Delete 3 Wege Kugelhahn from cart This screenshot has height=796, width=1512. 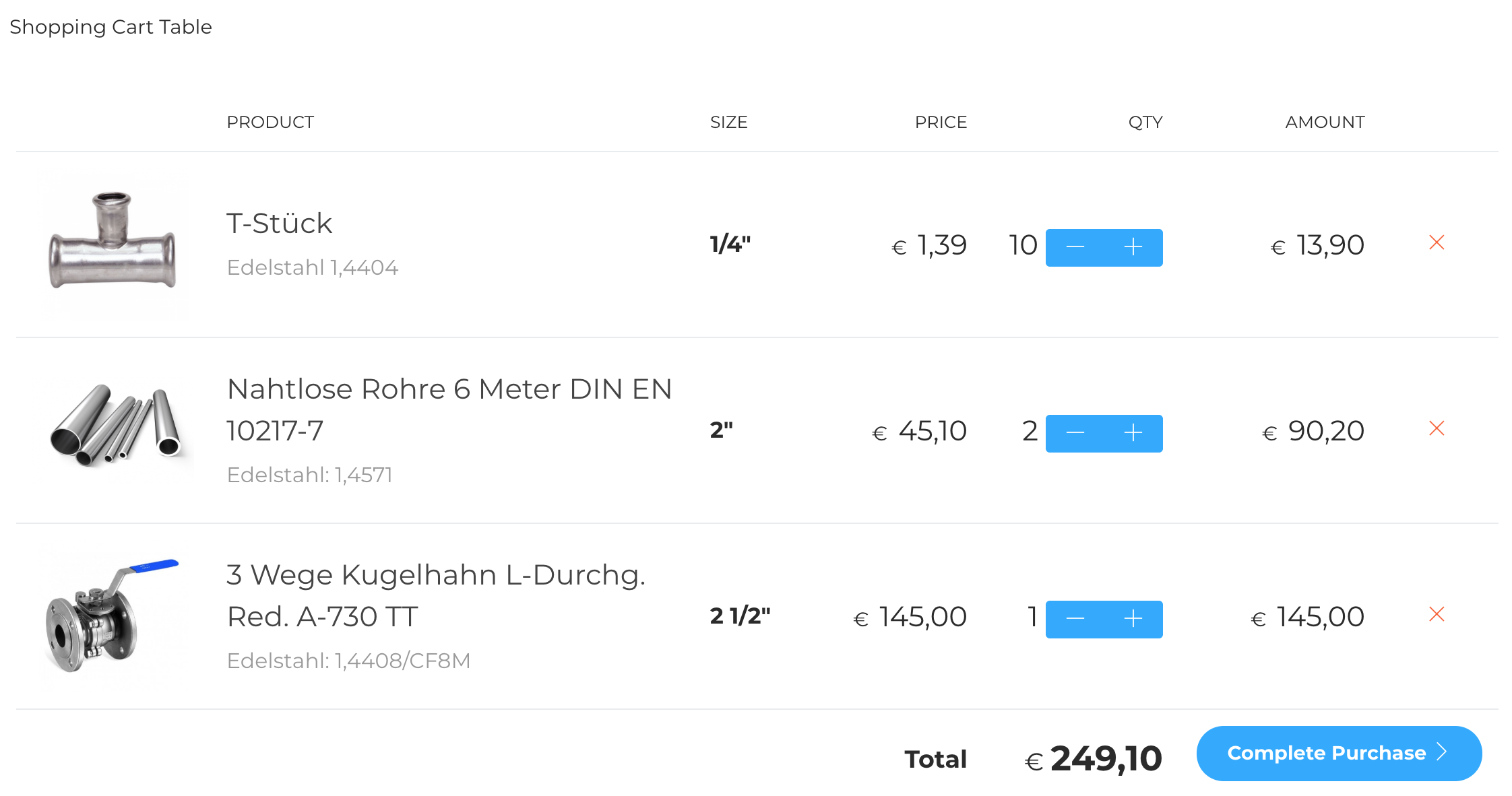coord(1437,614)
